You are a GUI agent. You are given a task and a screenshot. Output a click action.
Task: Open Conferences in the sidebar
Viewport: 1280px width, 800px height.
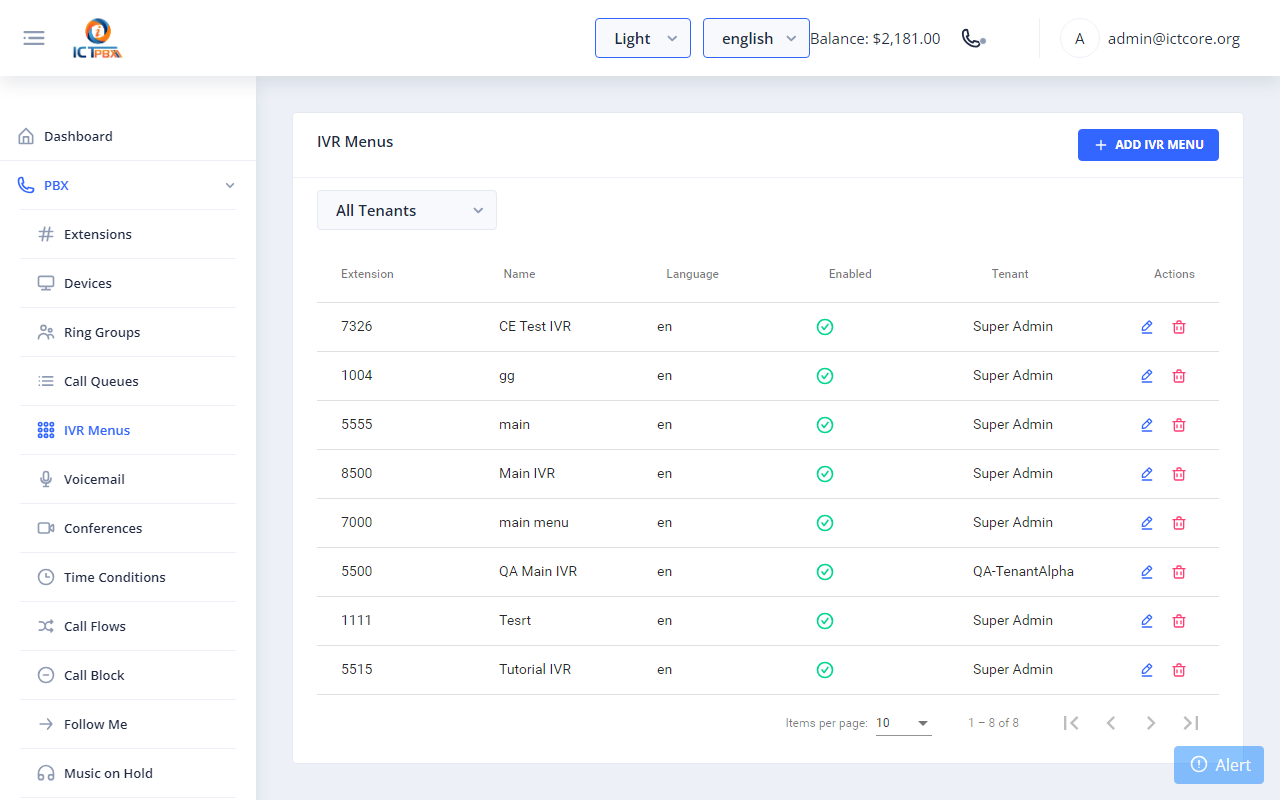click(128, 528)
